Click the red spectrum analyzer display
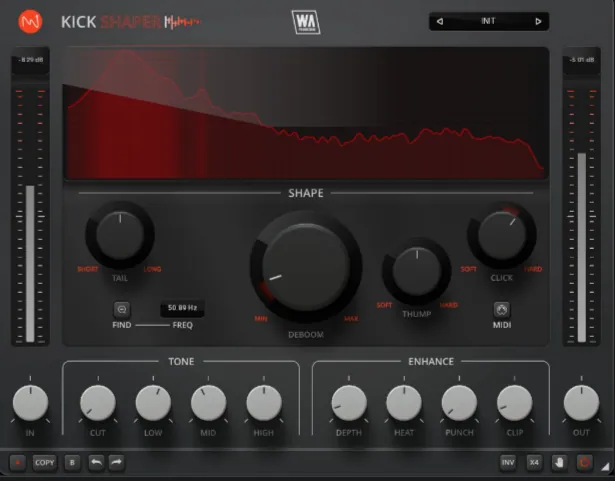The width and height of the screenshot is (615, 481). (x=306, y=114)
